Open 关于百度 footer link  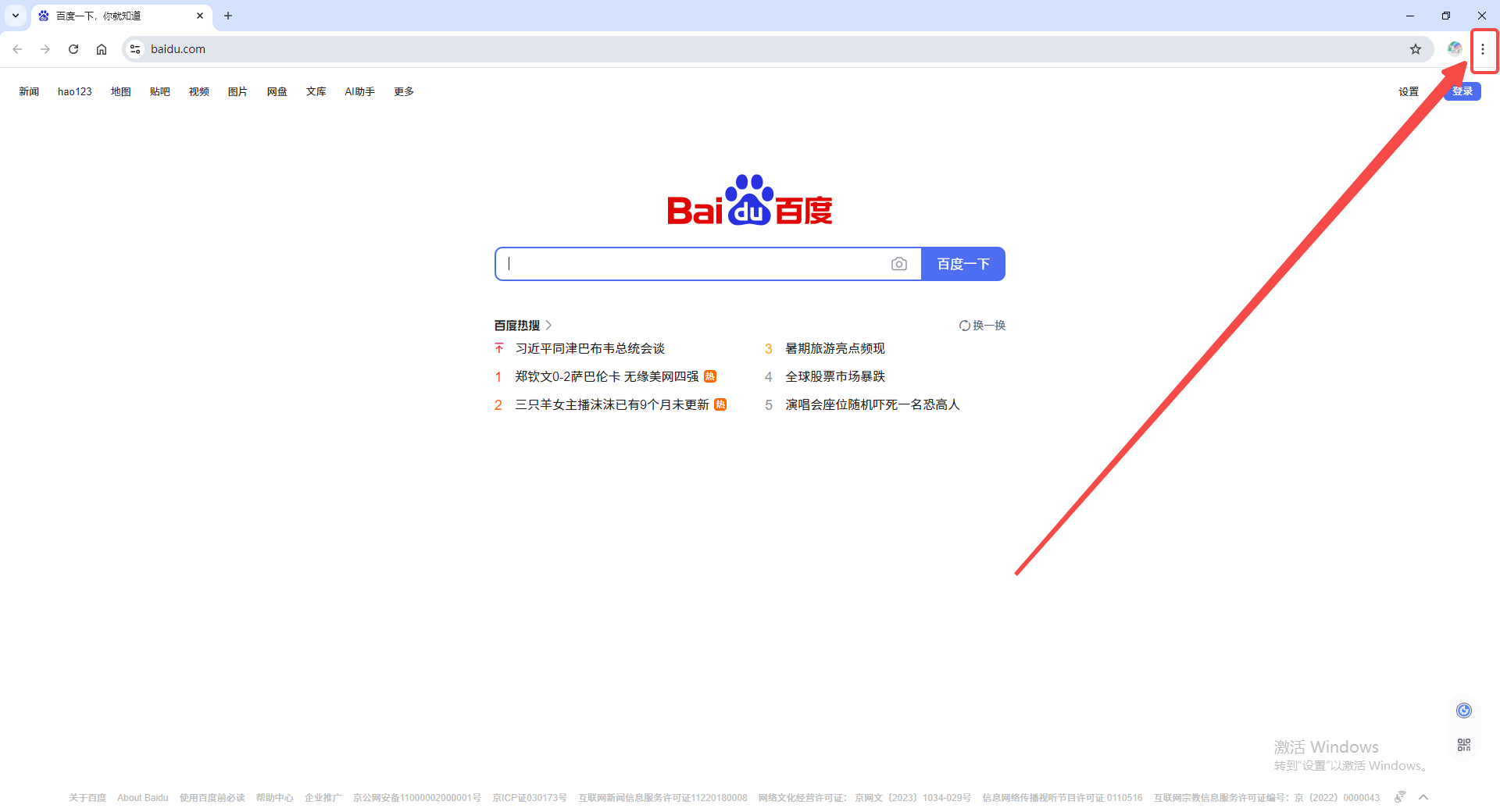(87, 798)
